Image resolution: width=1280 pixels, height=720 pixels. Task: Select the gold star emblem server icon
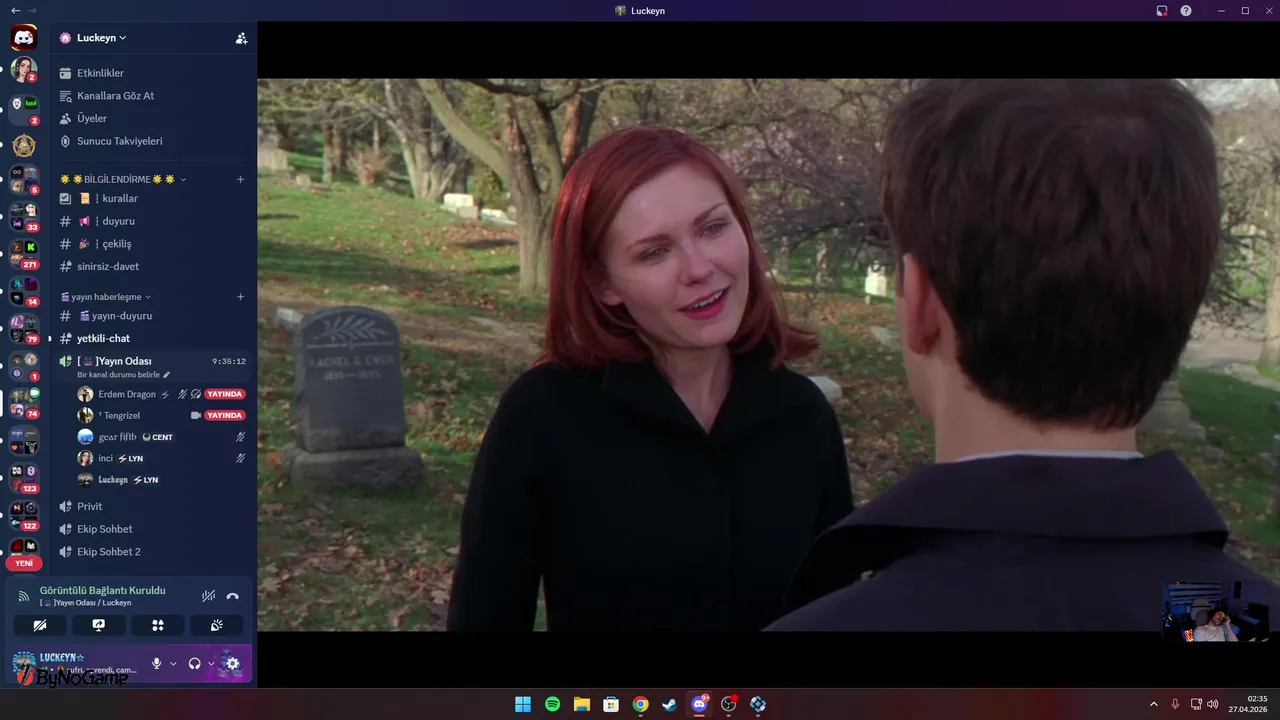24,145
